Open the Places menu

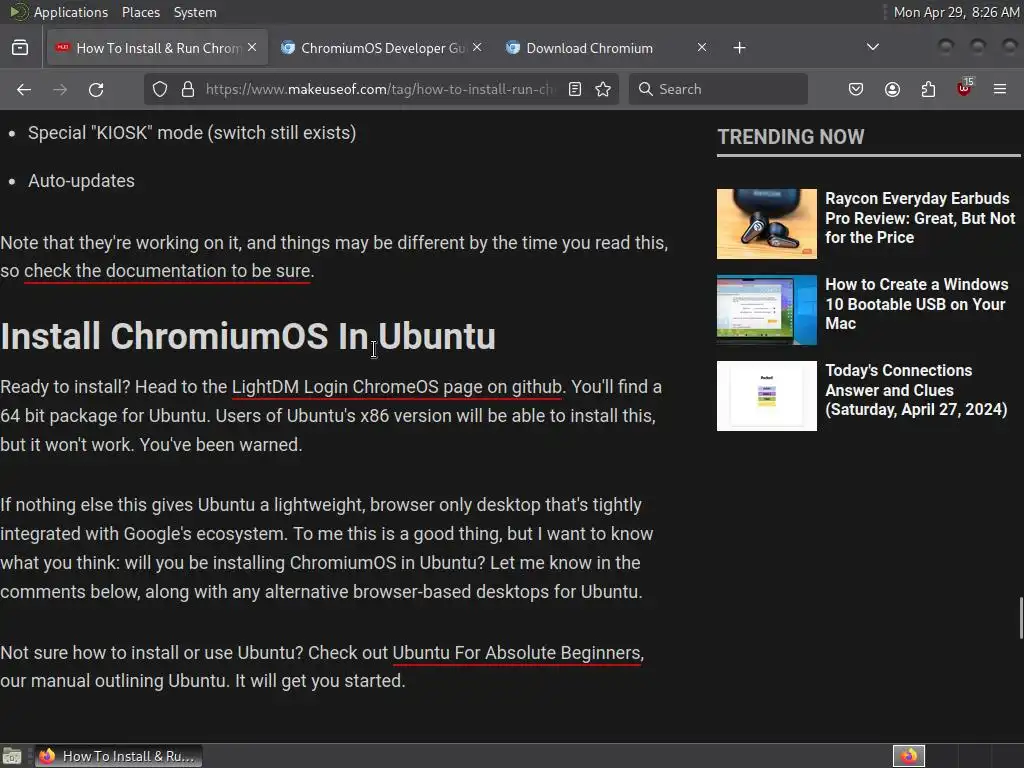(141, 12)
